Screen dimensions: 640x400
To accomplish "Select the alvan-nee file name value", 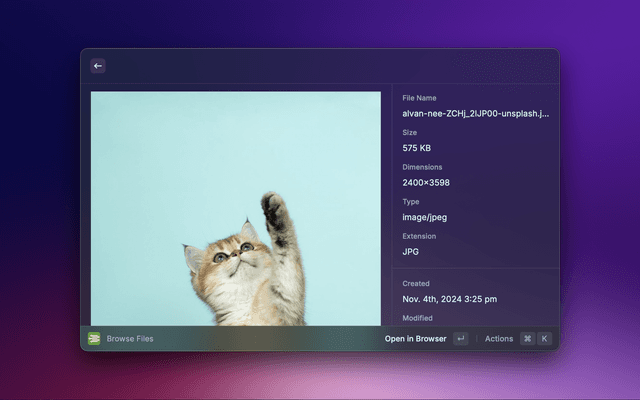I will tap(475, 114).
